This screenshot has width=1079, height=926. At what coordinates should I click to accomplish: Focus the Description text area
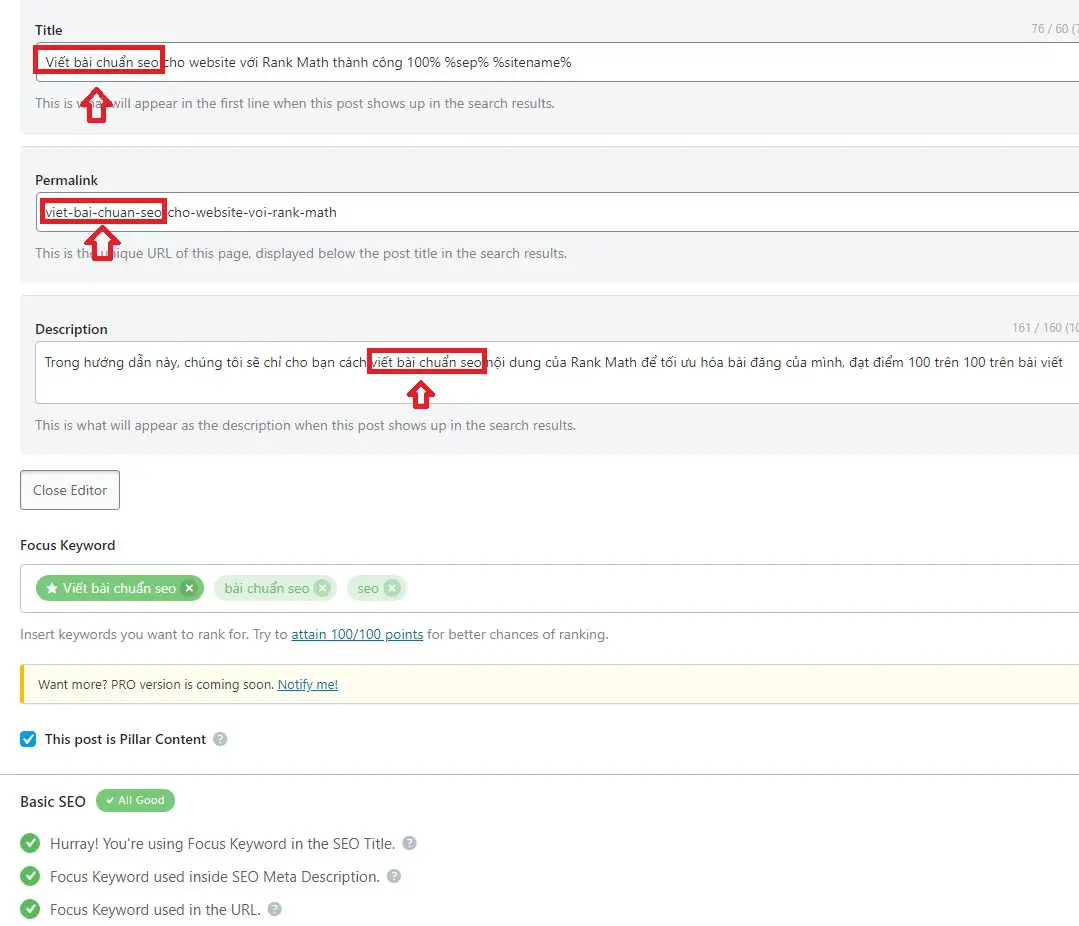(557, 372)
